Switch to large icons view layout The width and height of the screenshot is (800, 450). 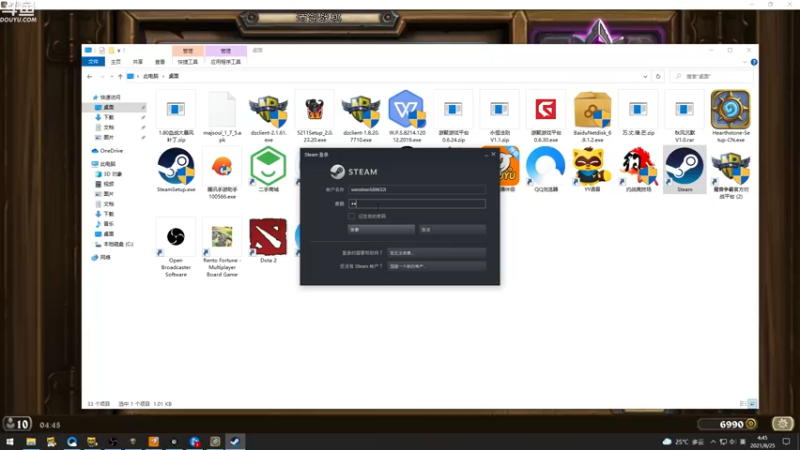(752, 404)
